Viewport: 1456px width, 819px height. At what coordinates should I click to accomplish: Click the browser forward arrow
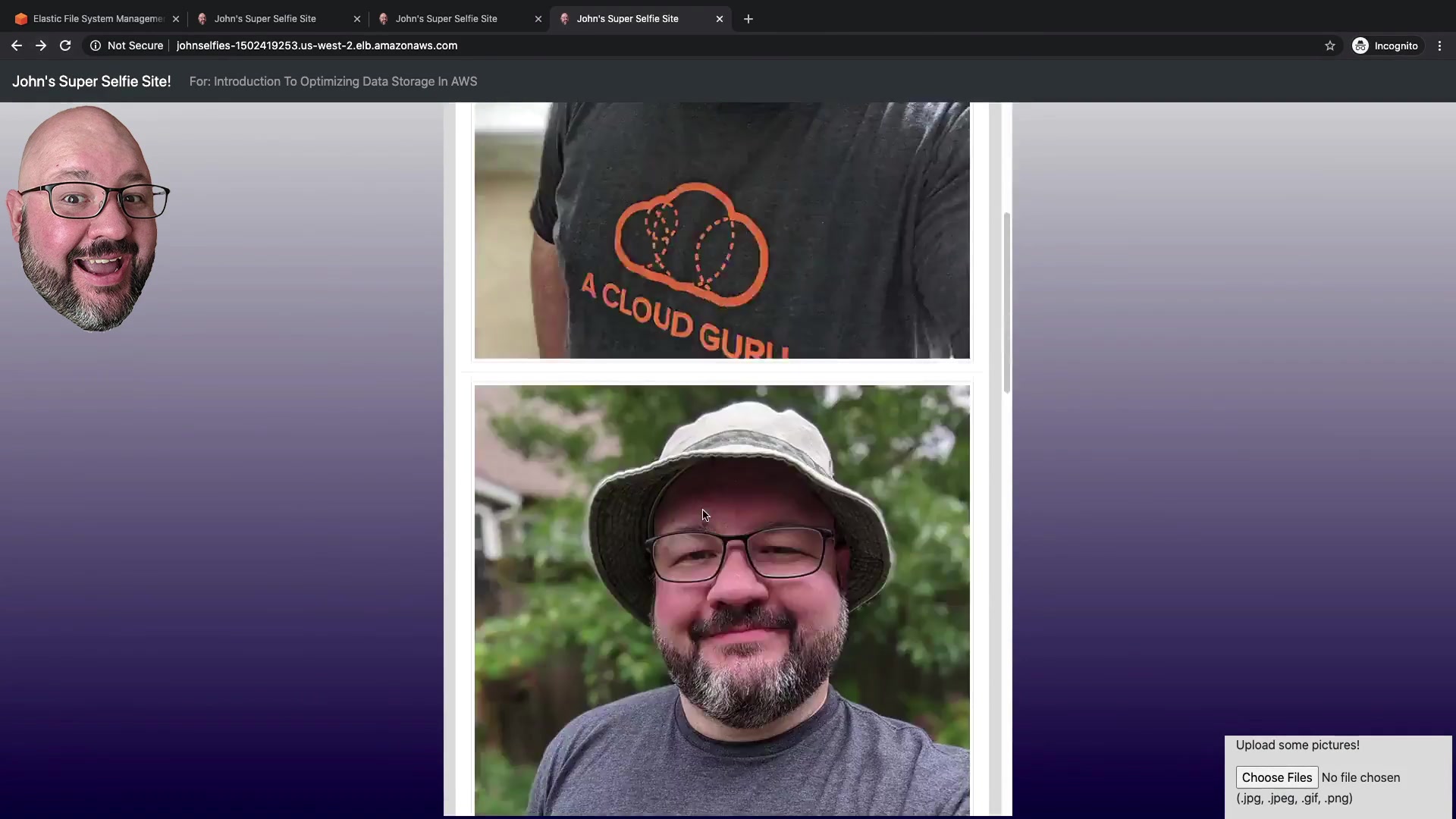(x=41, y=45)
